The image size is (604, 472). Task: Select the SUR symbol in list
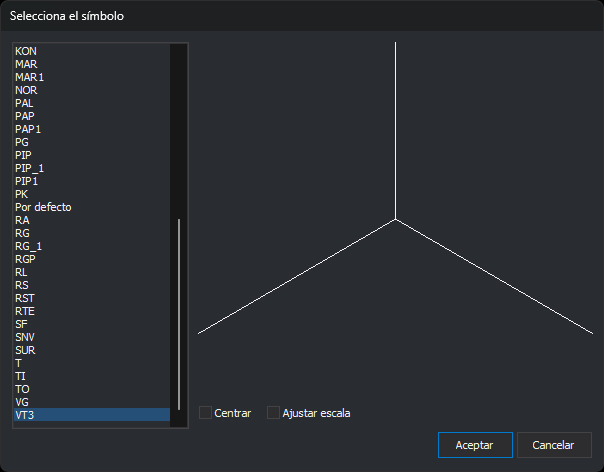pyautogui.click(x=92, y=350)
